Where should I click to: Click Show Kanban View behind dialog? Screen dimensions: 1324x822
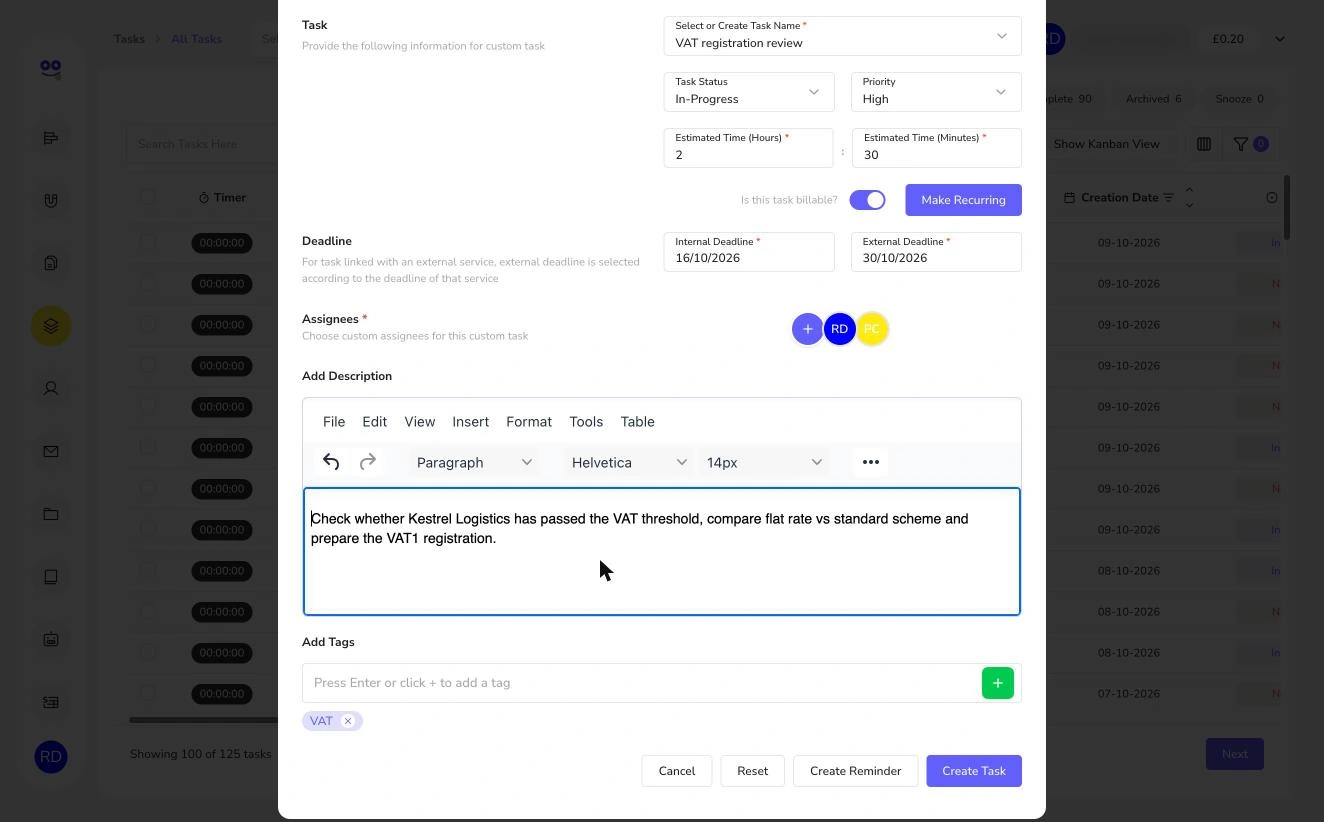point(1107,144)
